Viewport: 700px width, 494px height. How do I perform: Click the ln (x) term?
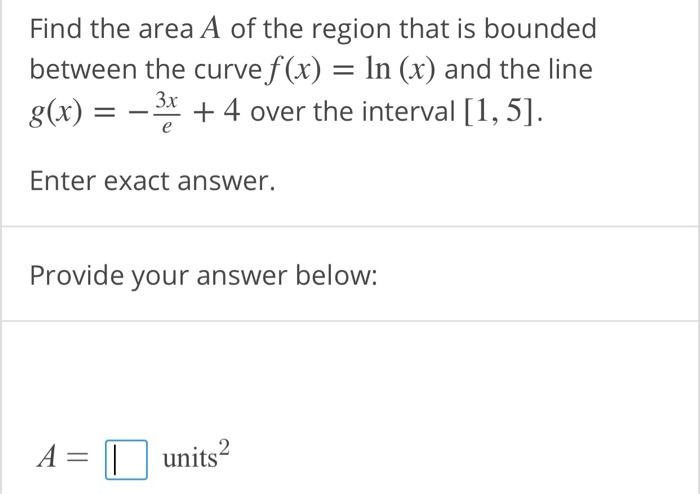point(400,70)
